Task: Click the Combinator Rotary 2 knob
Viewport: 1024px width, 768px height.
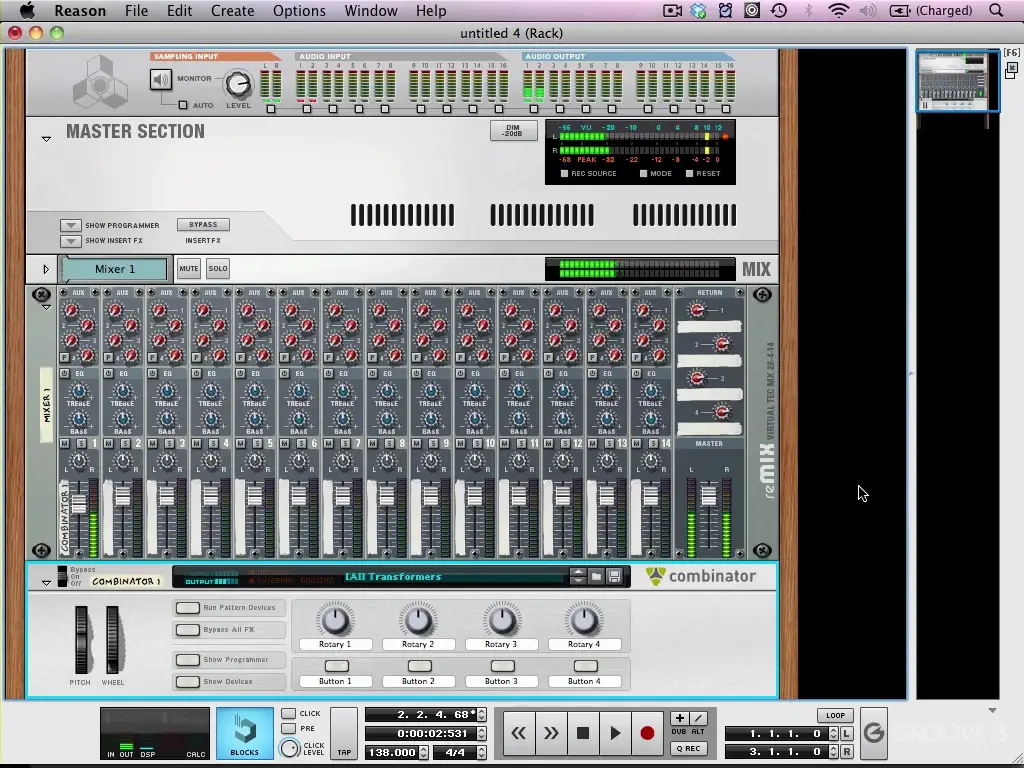Action: click(418, 620)
